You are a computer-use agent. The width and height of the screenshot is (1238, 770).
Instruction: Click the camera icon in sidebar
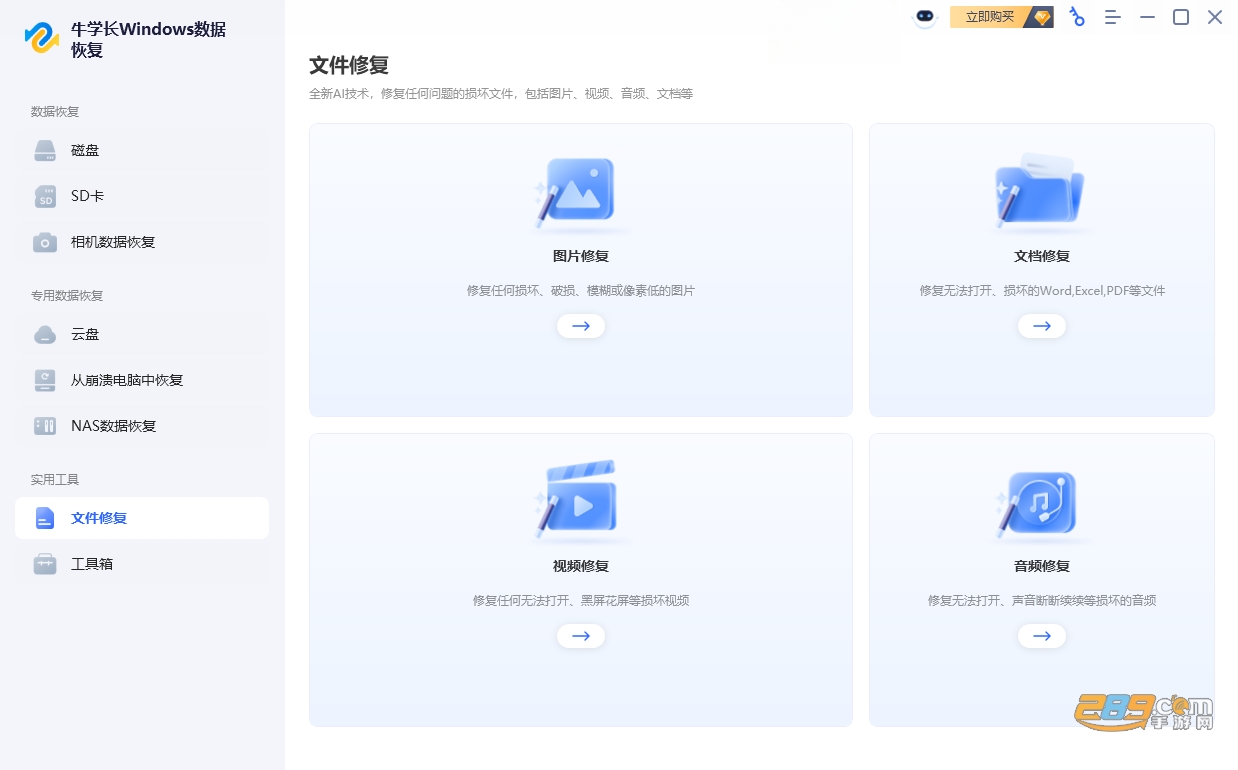[45, 243]
